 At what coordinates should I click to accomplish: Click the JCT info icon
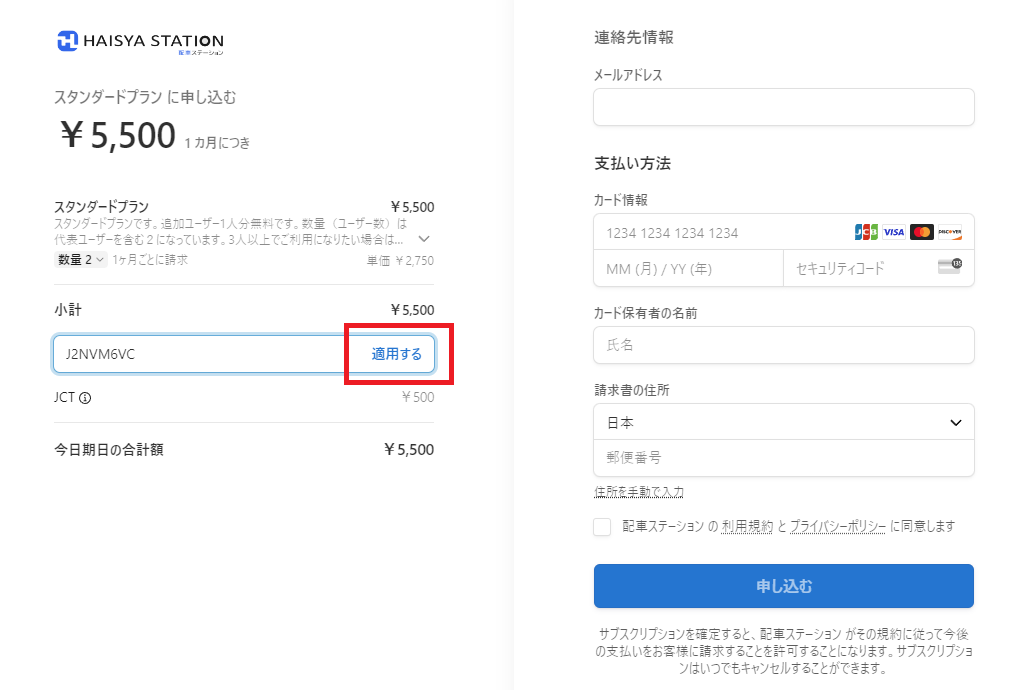85,398
